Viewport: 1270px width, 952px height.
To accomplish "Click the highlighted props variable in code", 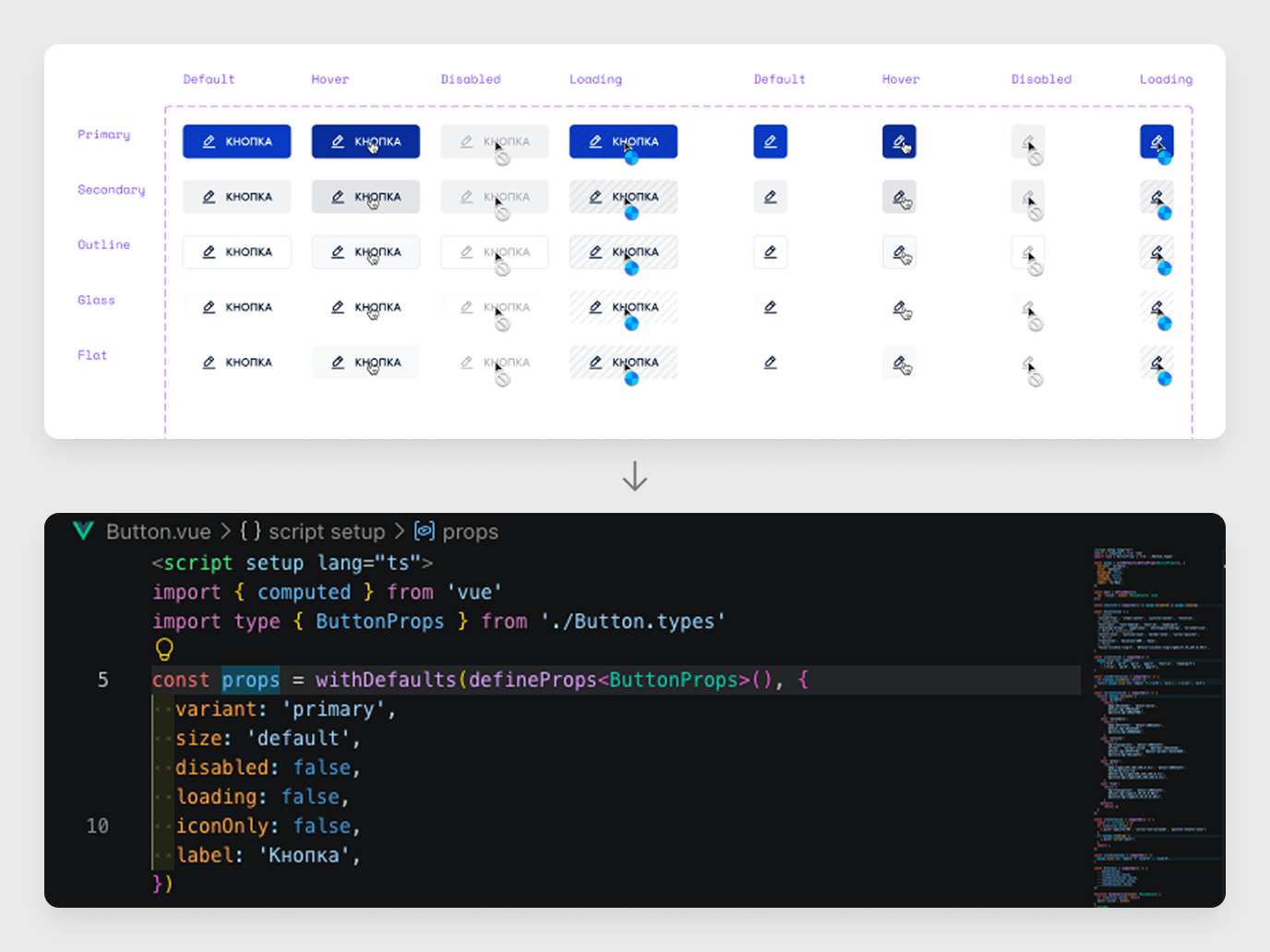I will tap(250, 680).
